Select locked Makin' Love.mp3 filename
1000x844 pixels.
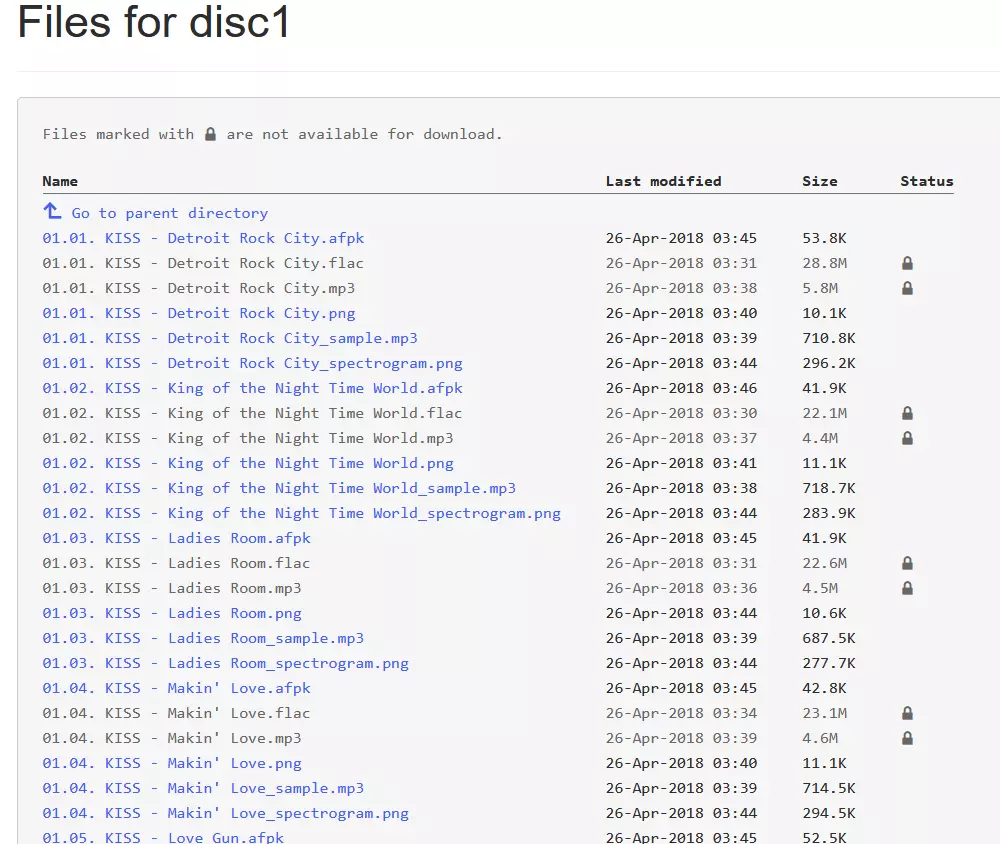coord(172,738)
